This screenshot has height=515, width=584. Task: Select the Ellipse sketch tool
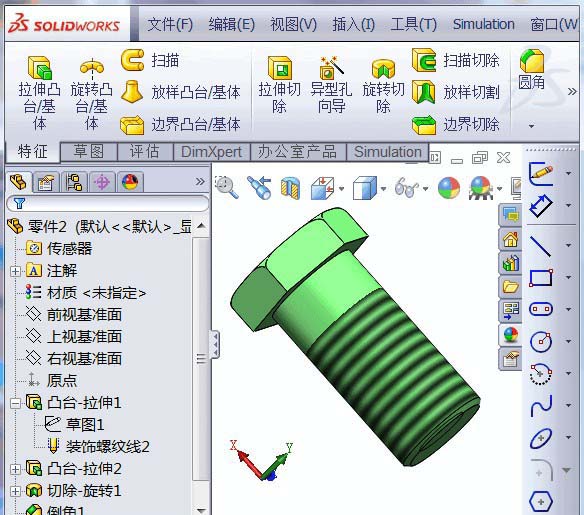pyautogui.click(x=541, y=438)
